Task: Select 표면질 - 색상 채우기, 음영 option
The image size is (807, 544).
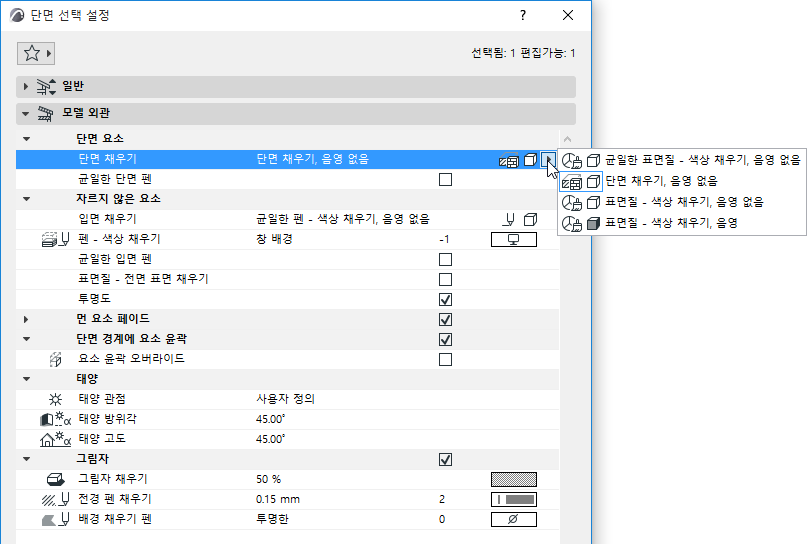Action: 681,223
